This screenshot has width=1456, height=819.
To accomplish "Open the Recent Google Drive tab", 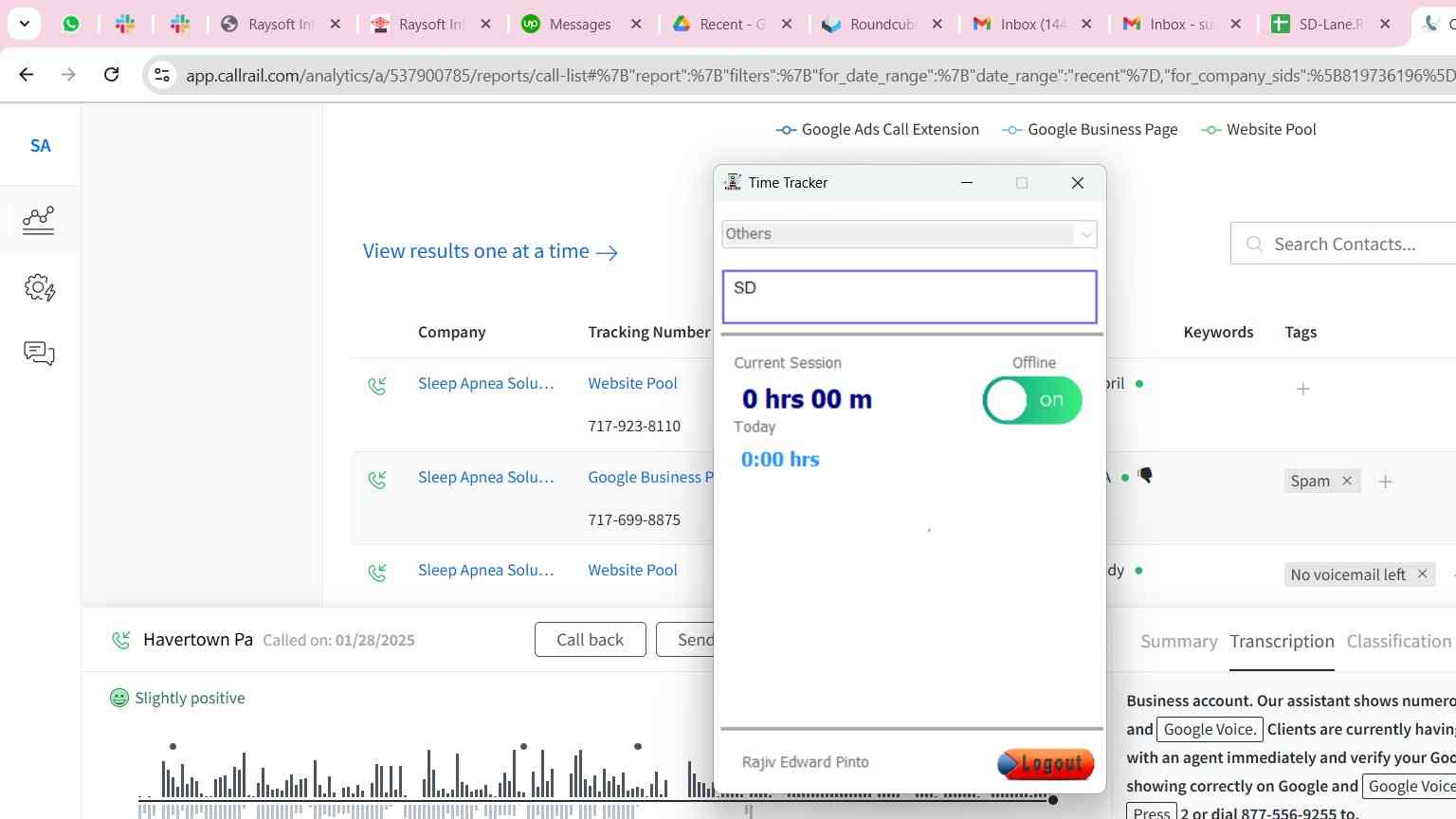I will point(732,24).
